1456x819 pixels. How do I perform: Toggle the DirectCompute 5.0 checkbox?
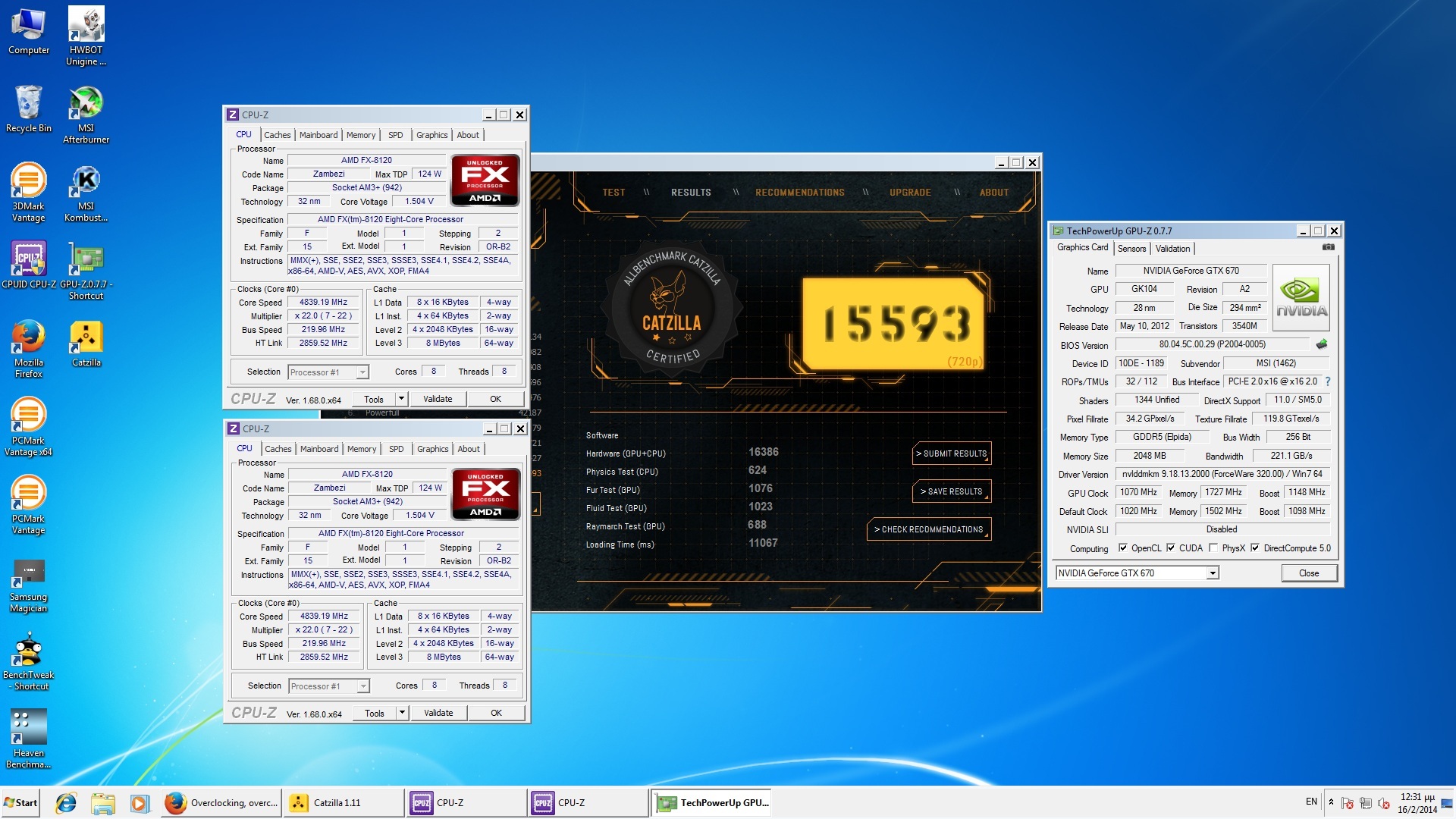(x=1255, y=548)
